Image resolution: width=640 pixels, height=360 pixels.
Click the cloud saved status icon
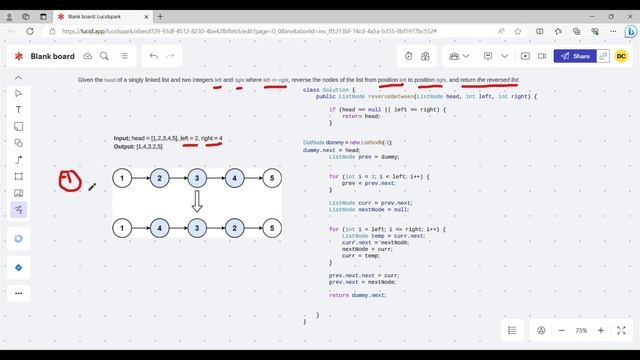(x=87, y=56)
